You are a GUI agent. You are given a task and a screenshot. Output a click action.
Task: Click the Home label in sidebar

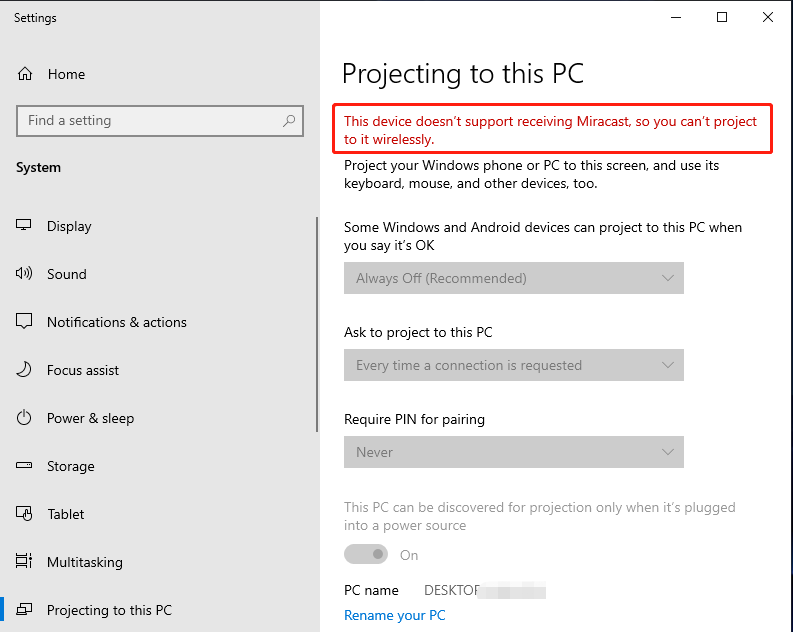click(x=66, y=74)
